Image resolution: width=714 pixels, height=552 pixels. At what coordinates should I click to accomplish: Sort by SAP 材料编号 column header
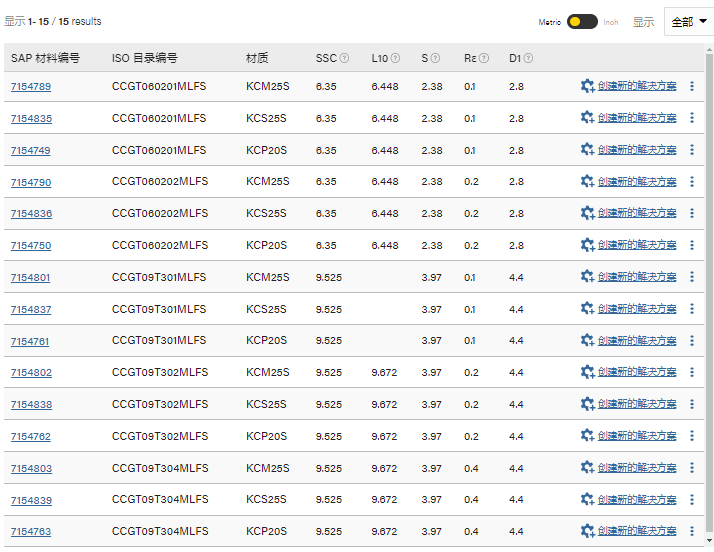[x=45, y=58]
